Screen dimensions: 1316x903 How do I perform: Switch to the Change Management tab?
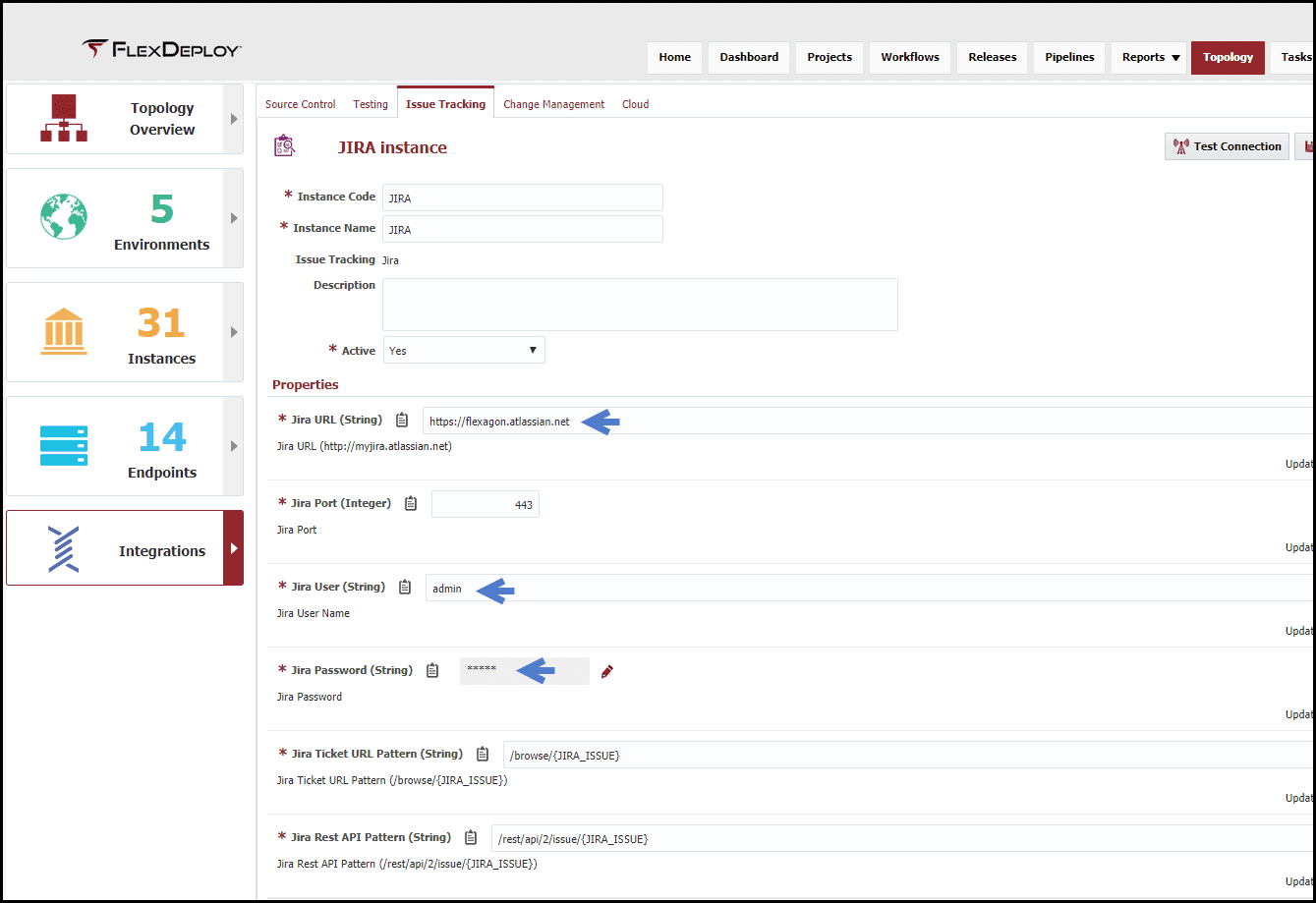click(x=554, y=104)
